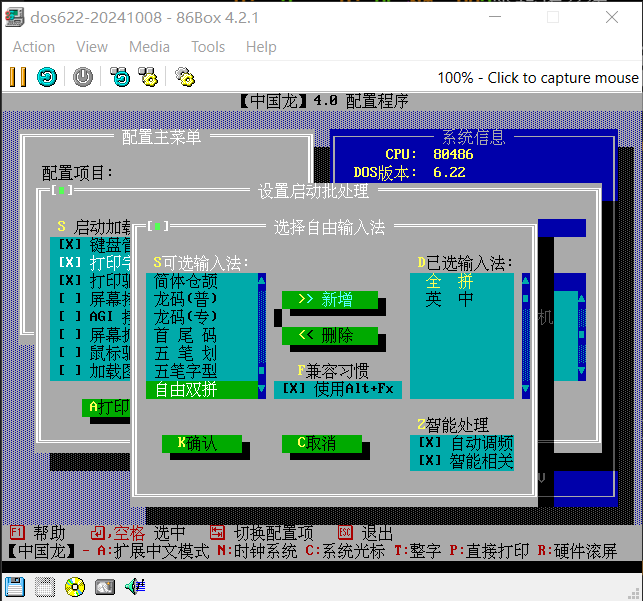Viewport: 643px width, 601px height.
Task: Click the CD-ROM drive status icon
Action: [x=75, y=586]
